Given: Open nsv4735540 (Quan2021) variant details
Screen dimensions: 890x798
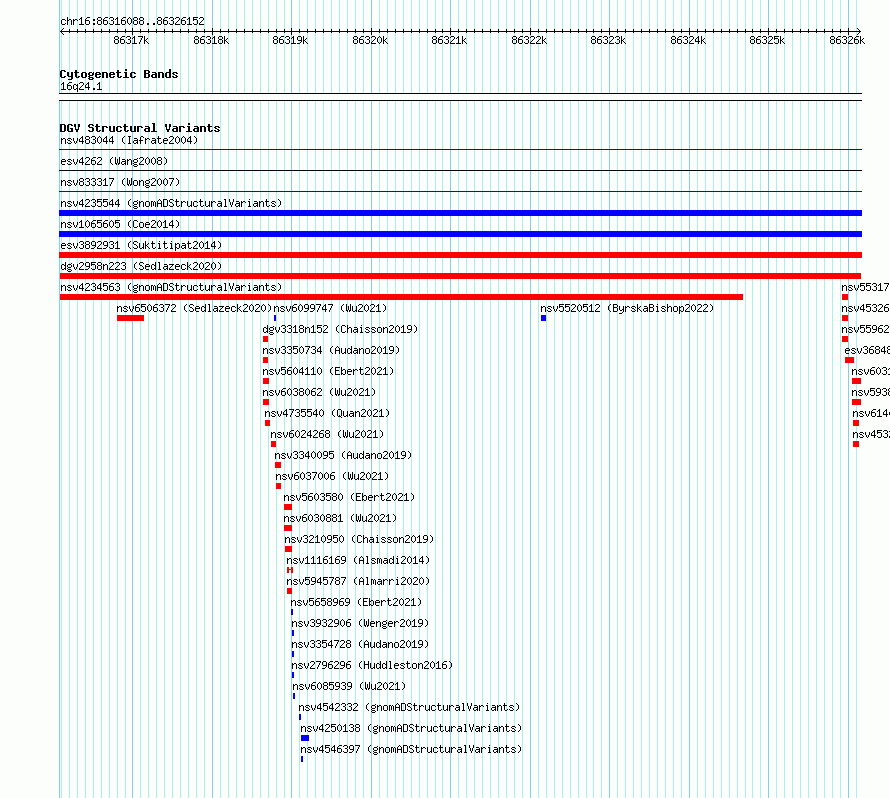Looking at the screenshot, I should click(x=327, y=413).
